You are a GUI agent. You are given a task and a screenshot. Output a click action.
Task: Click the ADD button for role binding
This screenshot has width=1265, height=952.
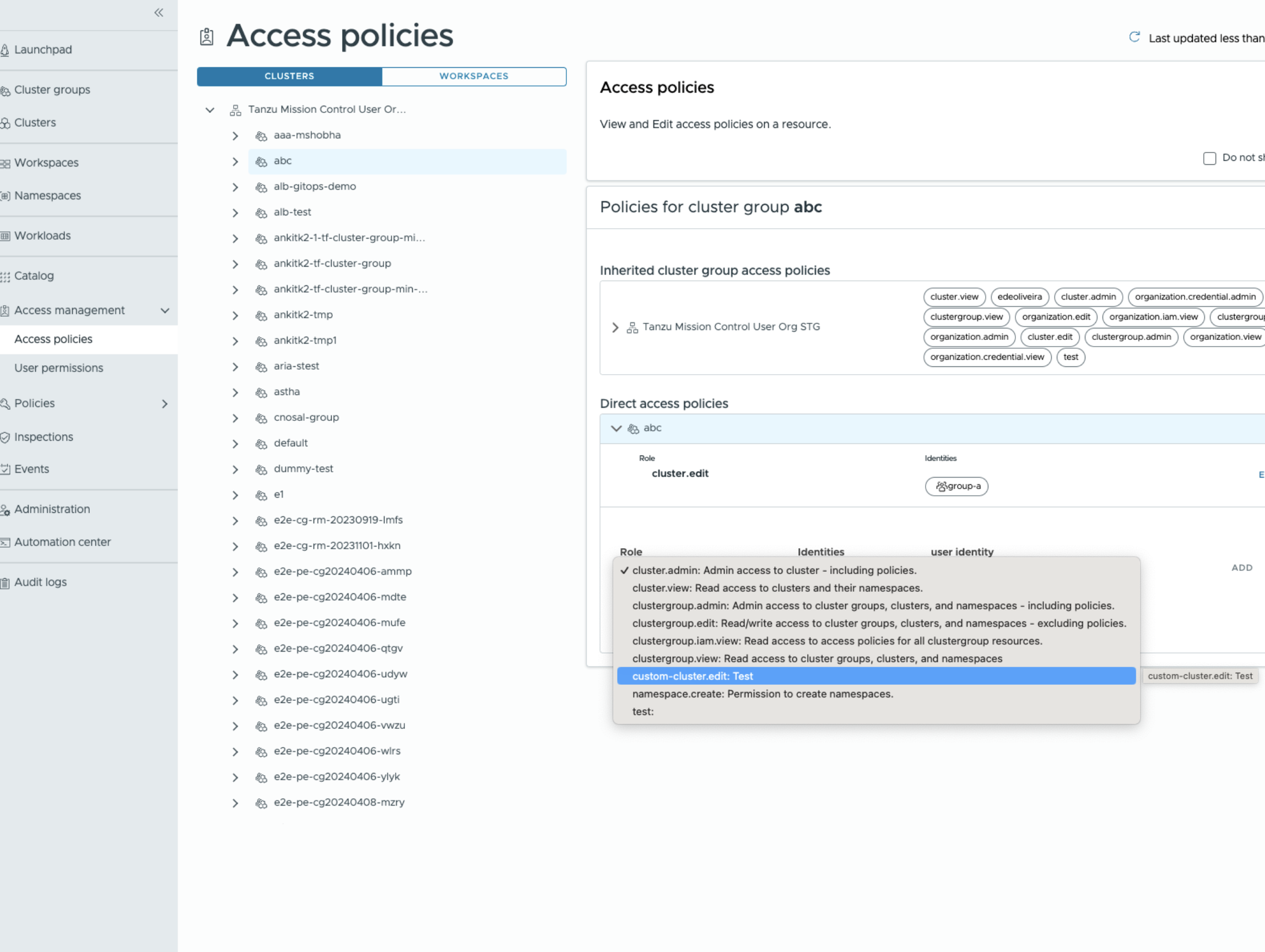(x=1241, y=568)
